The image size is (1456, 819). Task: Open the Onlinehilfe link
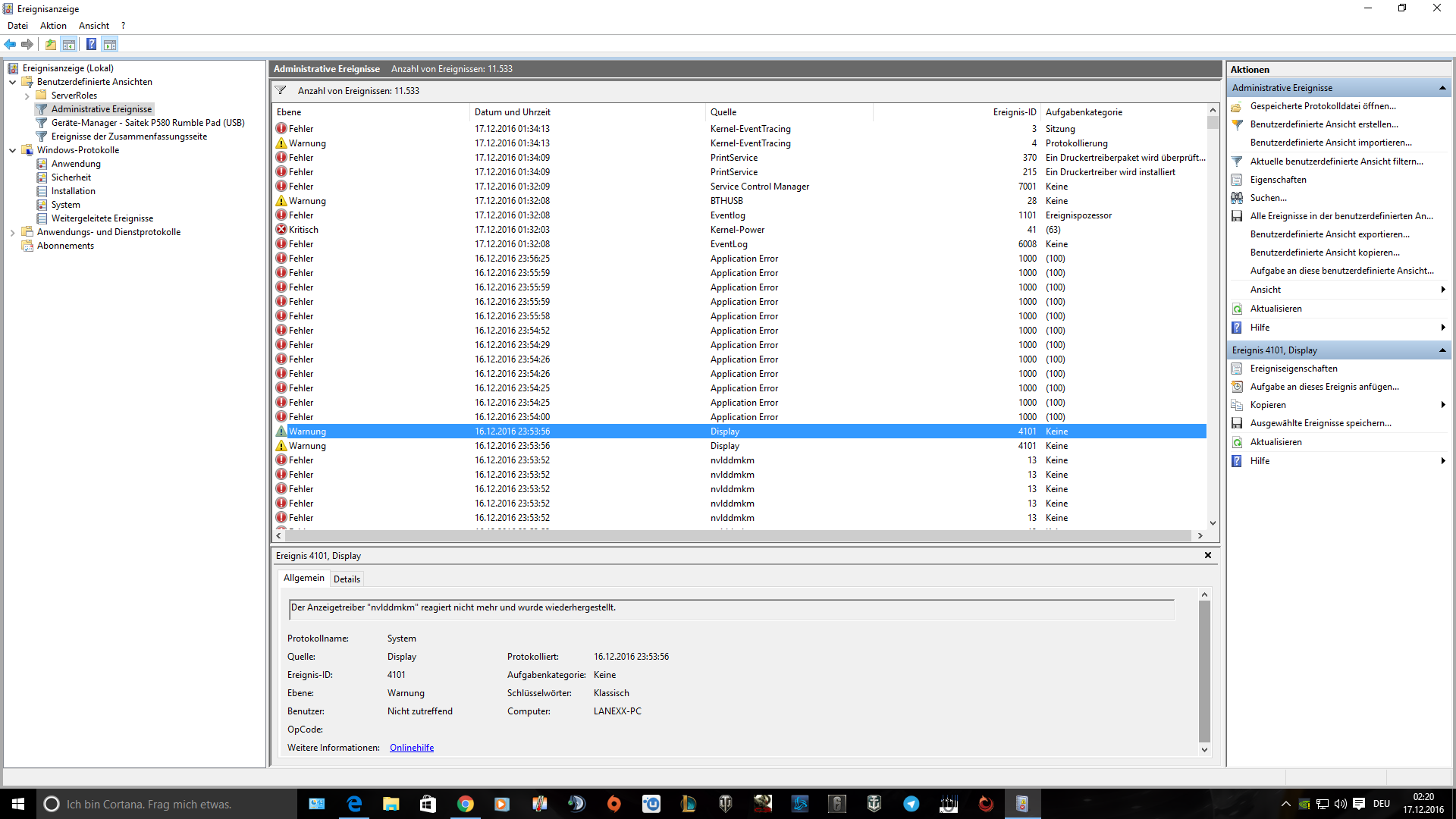pos(412,748)
